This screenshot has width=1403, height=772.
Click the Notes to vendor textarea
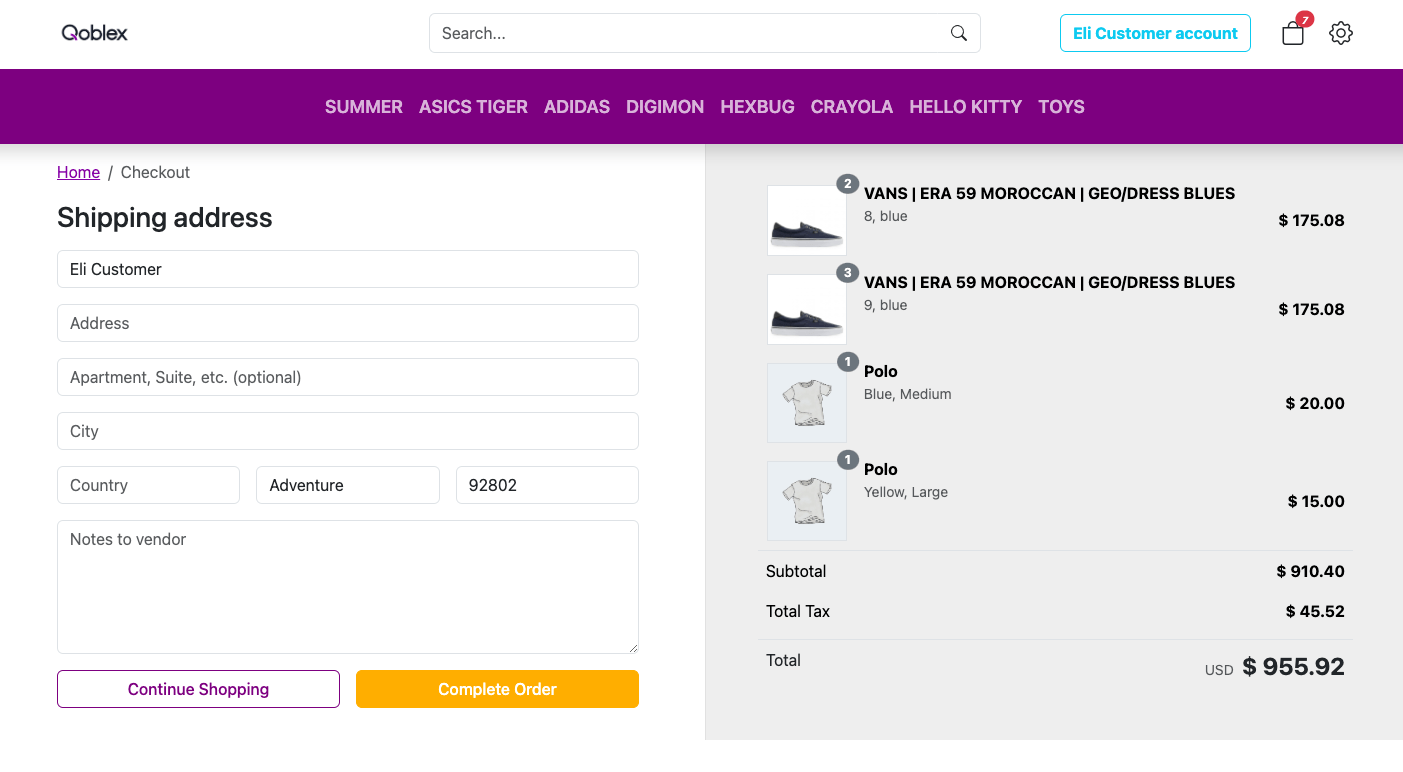348,587
